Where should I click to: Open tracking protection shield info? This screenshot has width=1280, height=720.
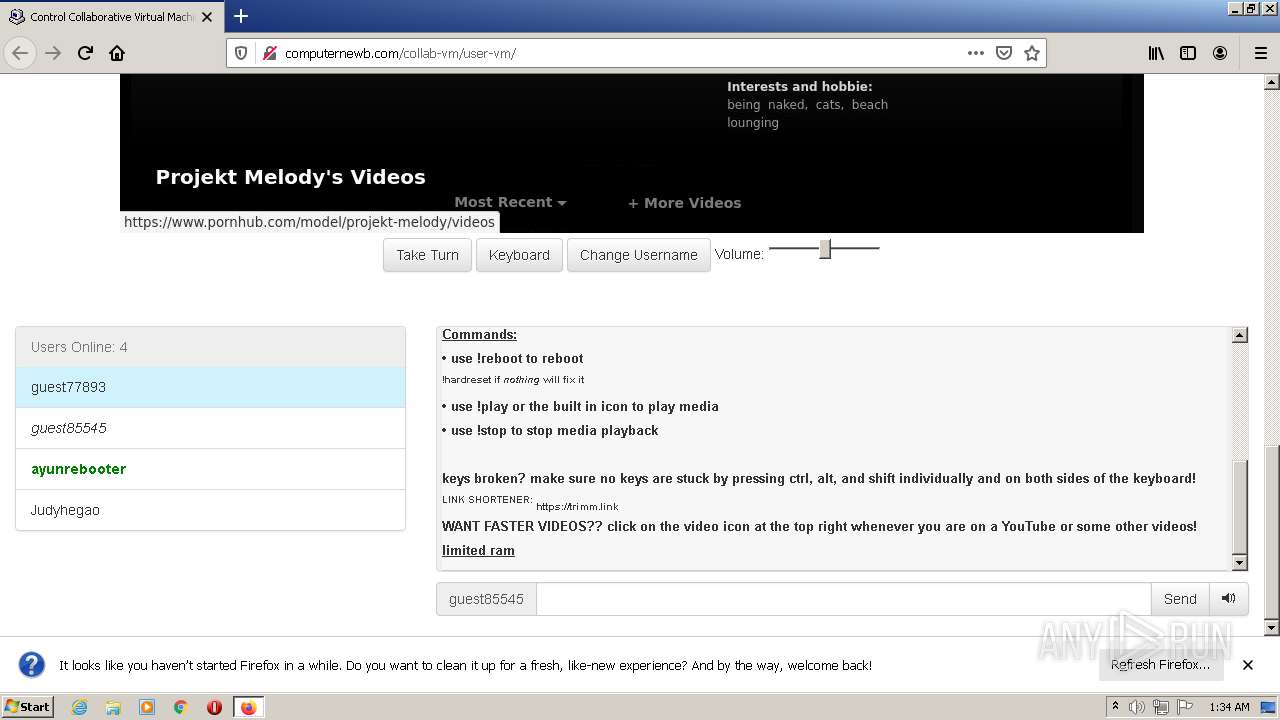[x=241, y=53]
